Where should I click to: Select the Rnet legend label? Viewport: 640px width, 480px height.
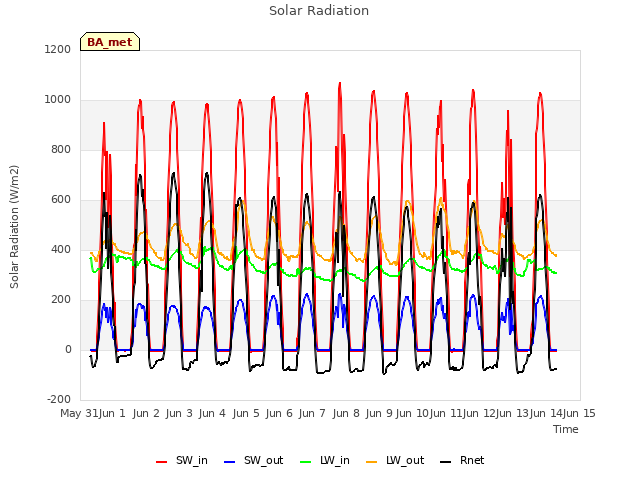point(472,460)
